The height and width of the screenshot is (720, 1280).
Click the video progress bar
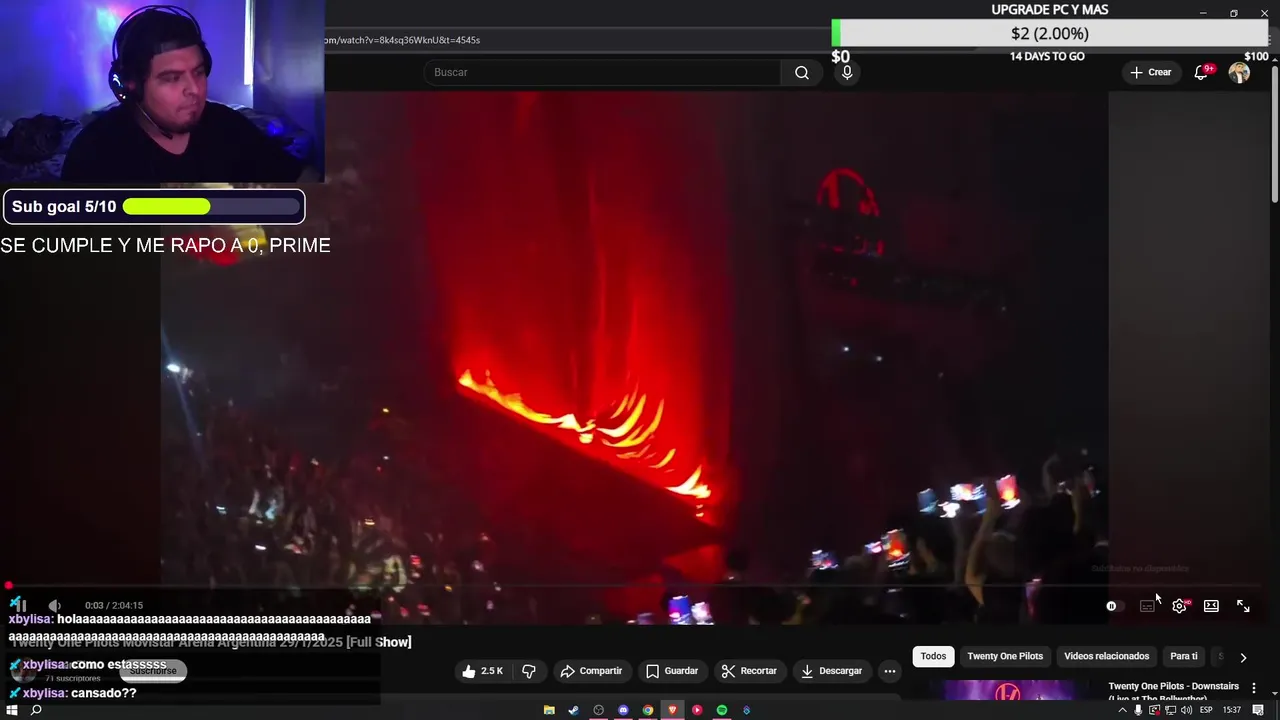(634, 586)
